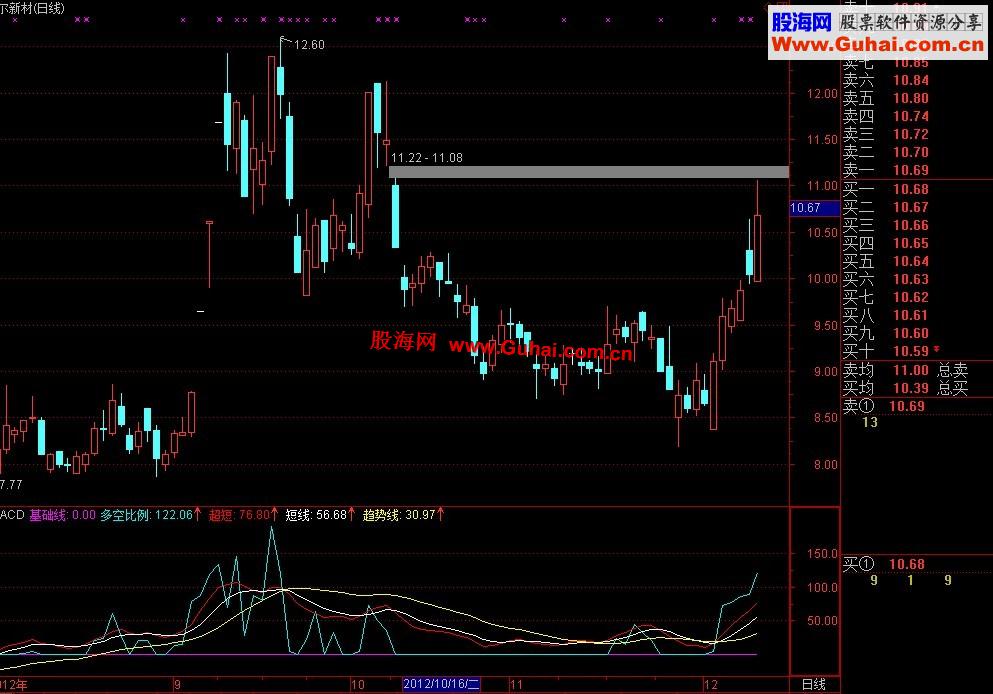The image size is (993, 694).
Task: Click the 11.50 price axis label
Action: pyautogui.click(x=822, y=140)
